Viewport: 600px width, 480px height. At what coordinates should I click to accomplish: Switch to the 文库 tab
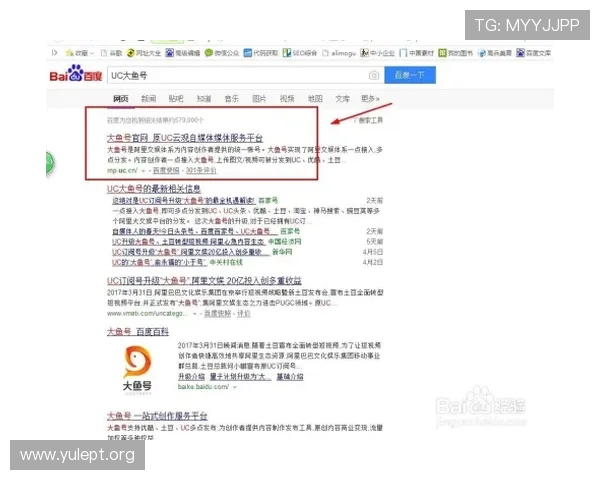[342, 99]
